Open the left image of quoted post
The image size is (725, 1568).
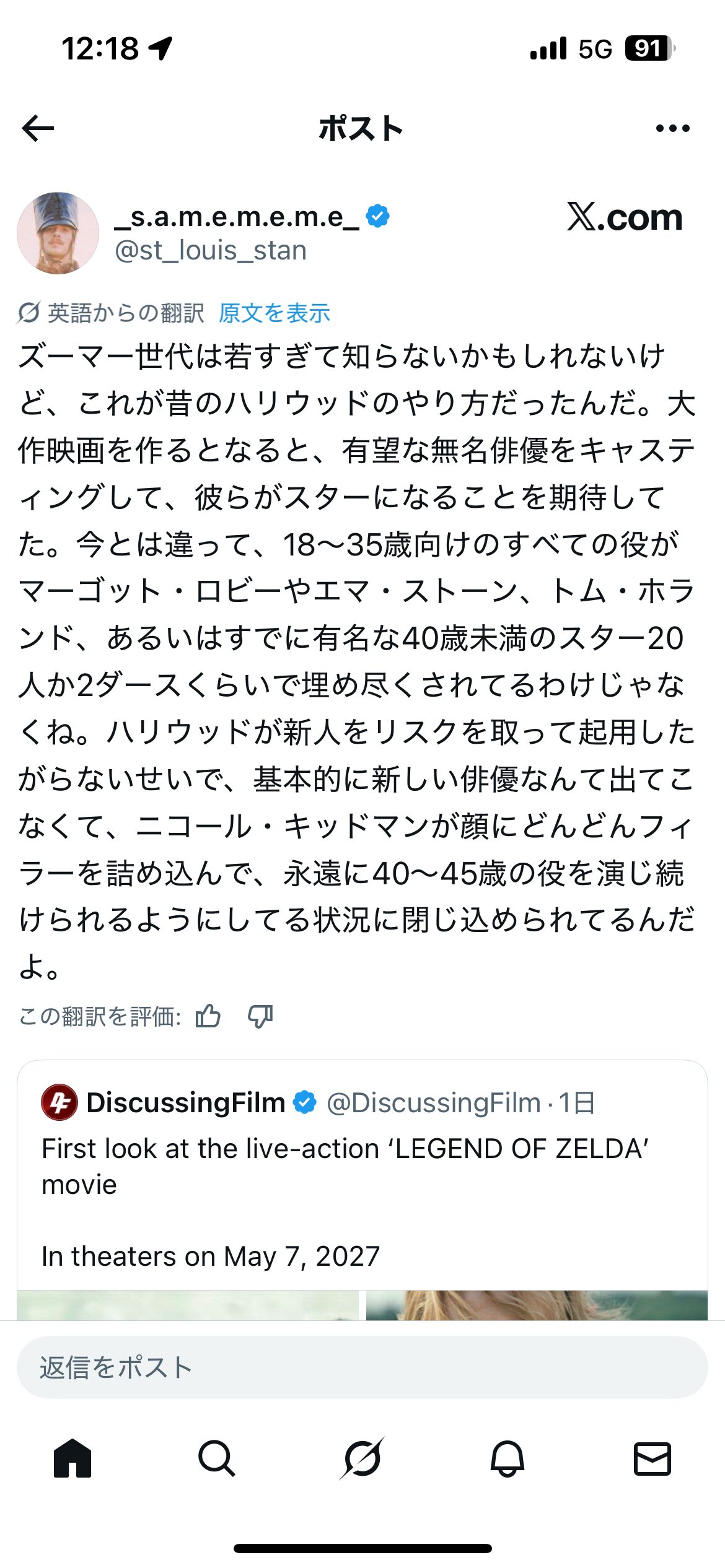coord(188,1305)
